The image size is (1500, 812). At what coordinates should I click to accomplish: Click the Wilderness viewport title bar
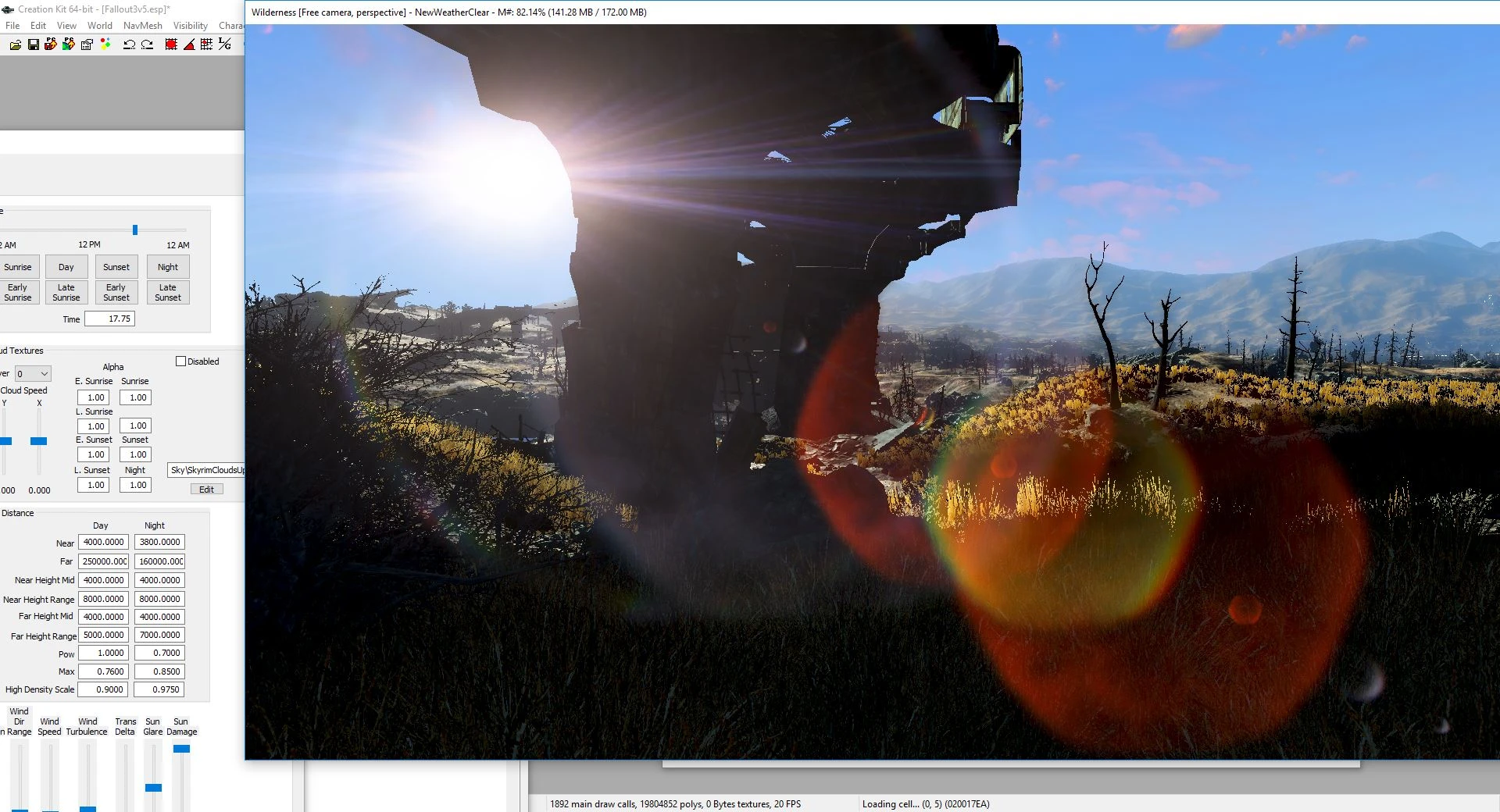pos(872,12)
